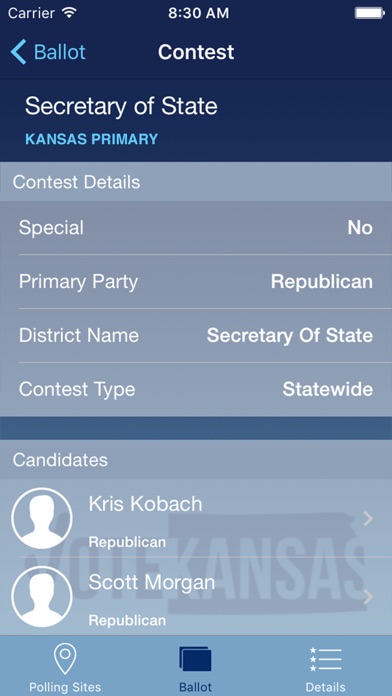Open Kris Kobach candidate name
The width and height of the screenshot is (392, 696).
coord(145,504)
